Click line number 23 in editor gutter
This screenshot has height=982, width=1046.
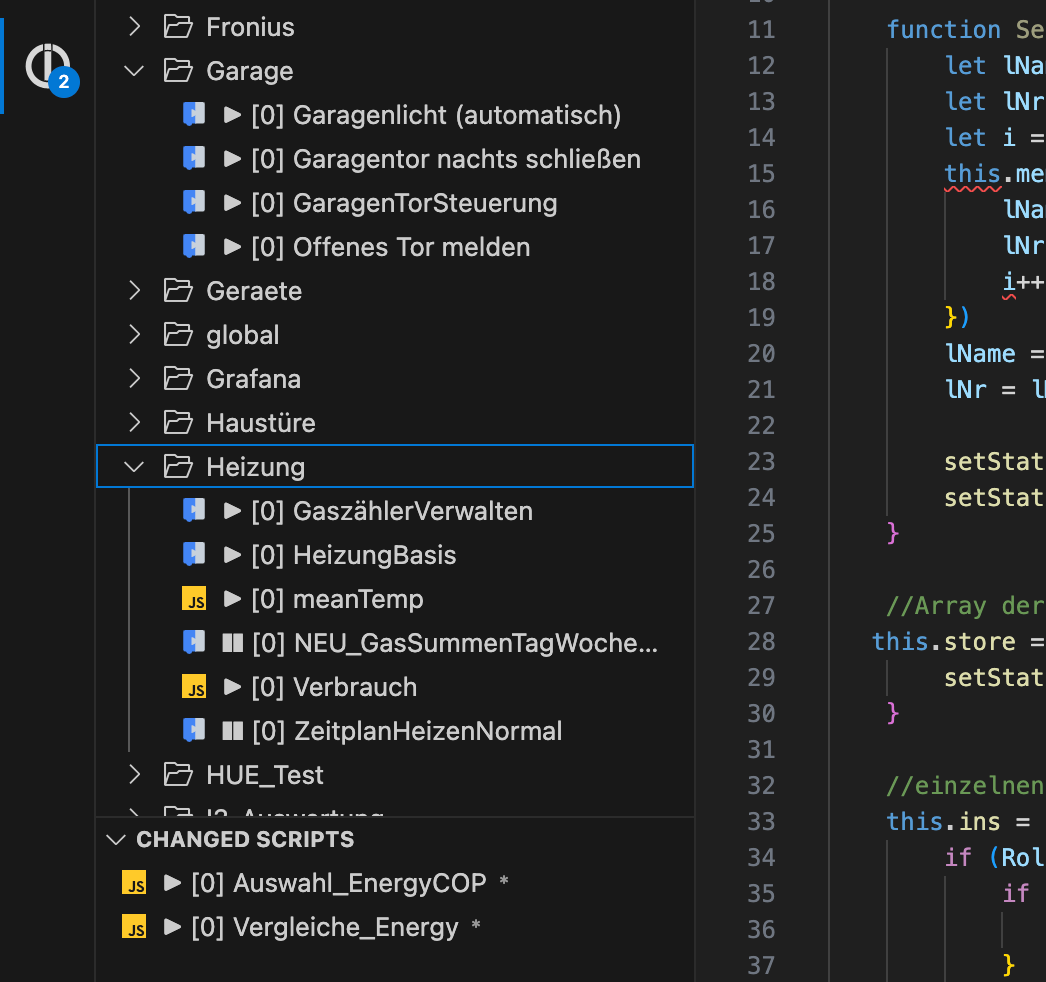coord(761,461)
